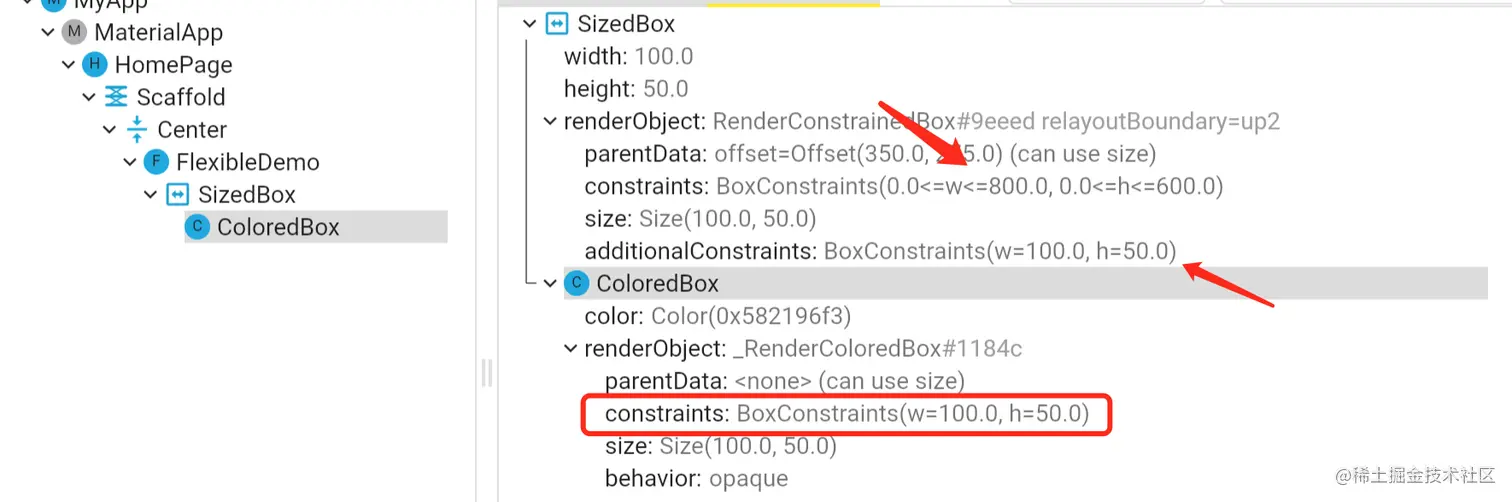Click the Center alignment icon
This screenshot has width=1512, height=502.
pyautogui.click(x=137, y=130)
